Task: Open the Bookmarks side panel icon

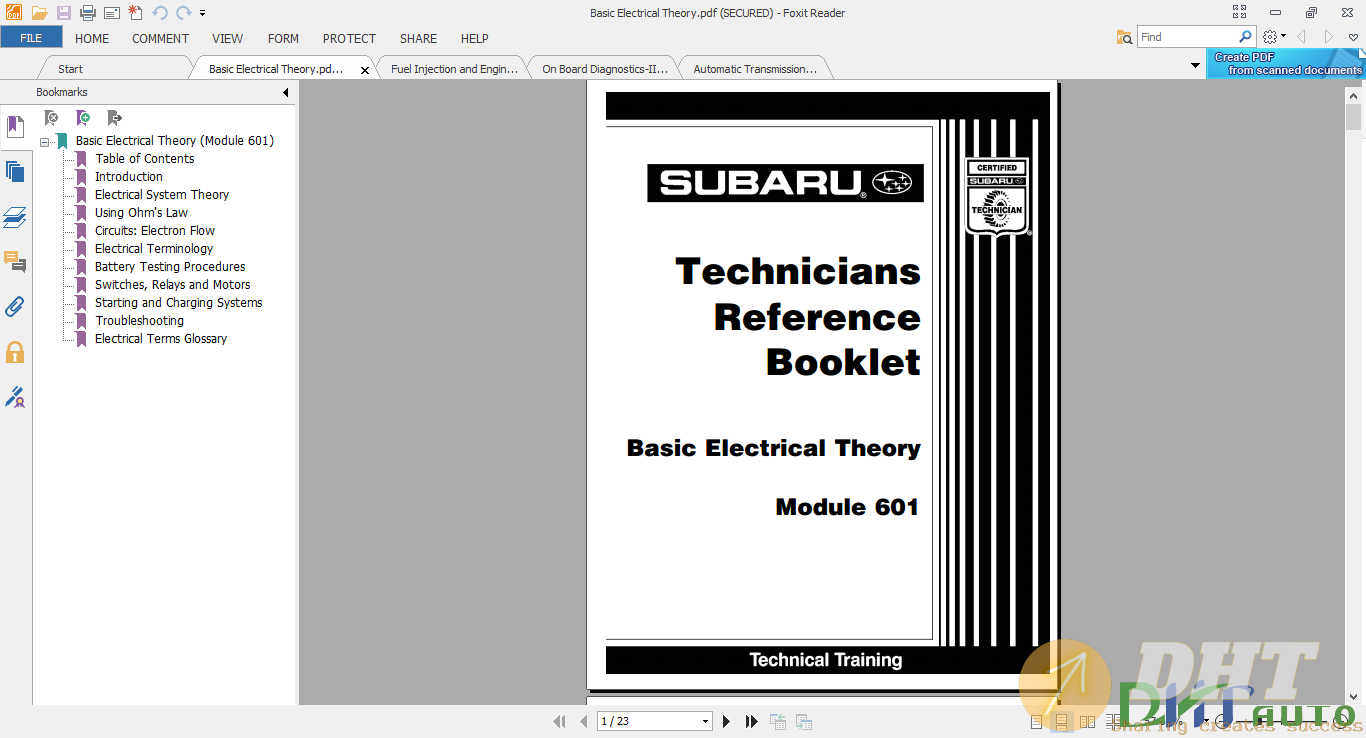Action: click(x=15, y=127)
